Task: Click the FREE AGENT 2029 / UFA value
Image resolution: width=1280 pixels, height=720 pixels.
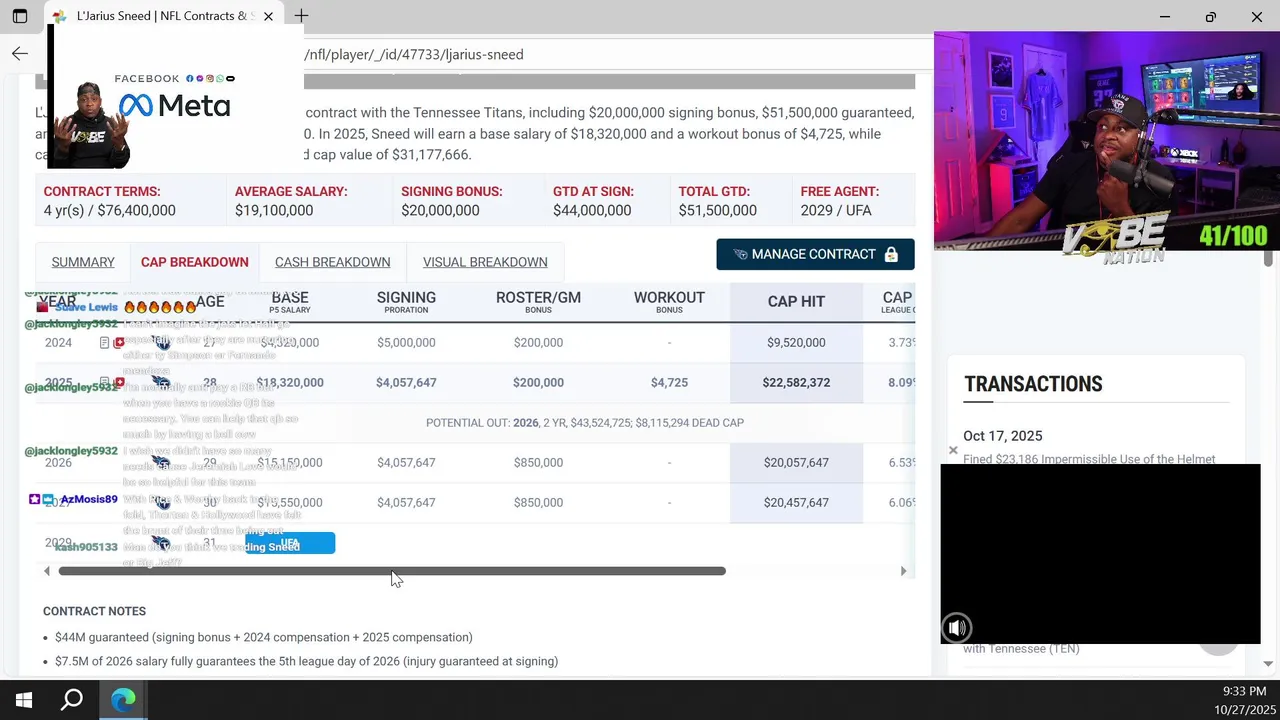Action: pyautogui.click(x=836, y=210)
